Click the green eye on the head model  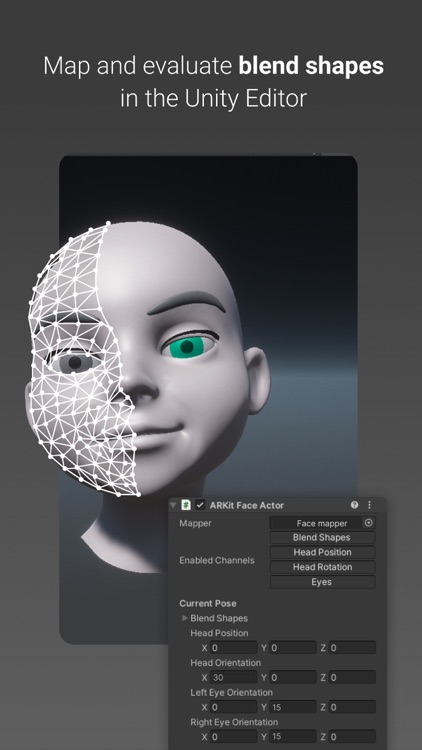[189, 347]
